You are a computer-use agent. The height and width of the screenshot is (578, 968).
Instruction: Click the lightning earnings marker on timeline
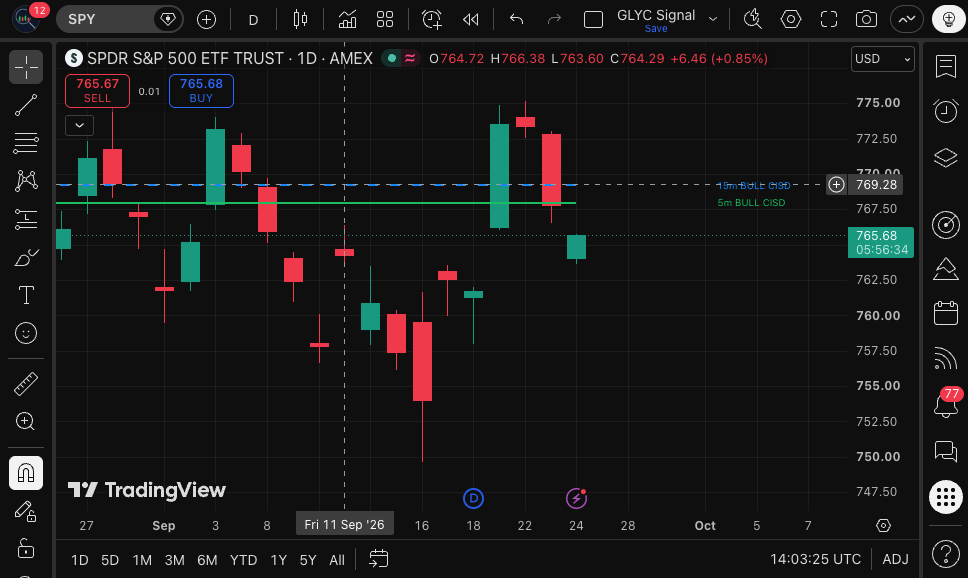[577, 498]
